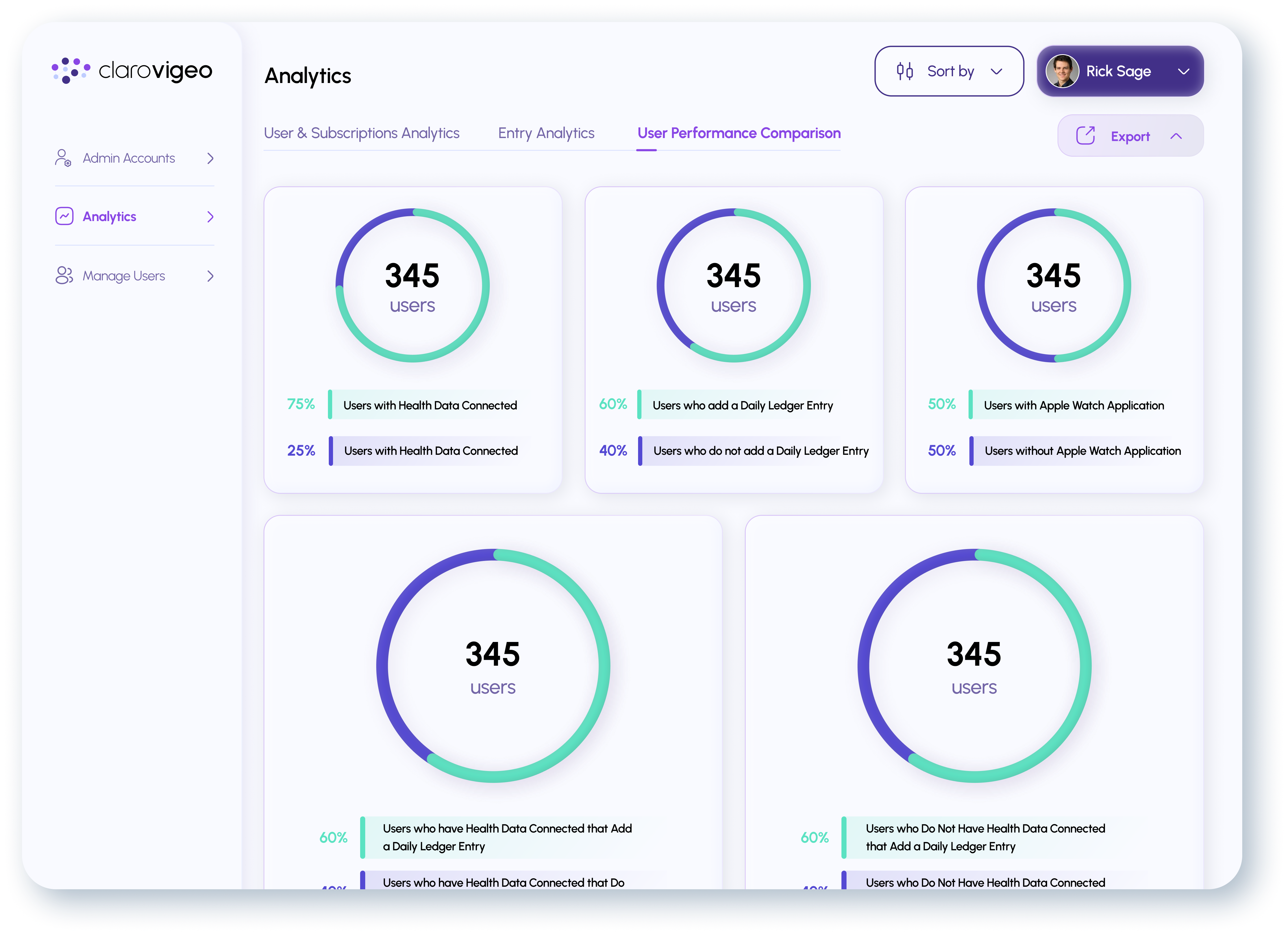The height and width of the screenshot is (935, 1288).
Task: Click the Export share arrow icon
Action: coord(1085,136)
